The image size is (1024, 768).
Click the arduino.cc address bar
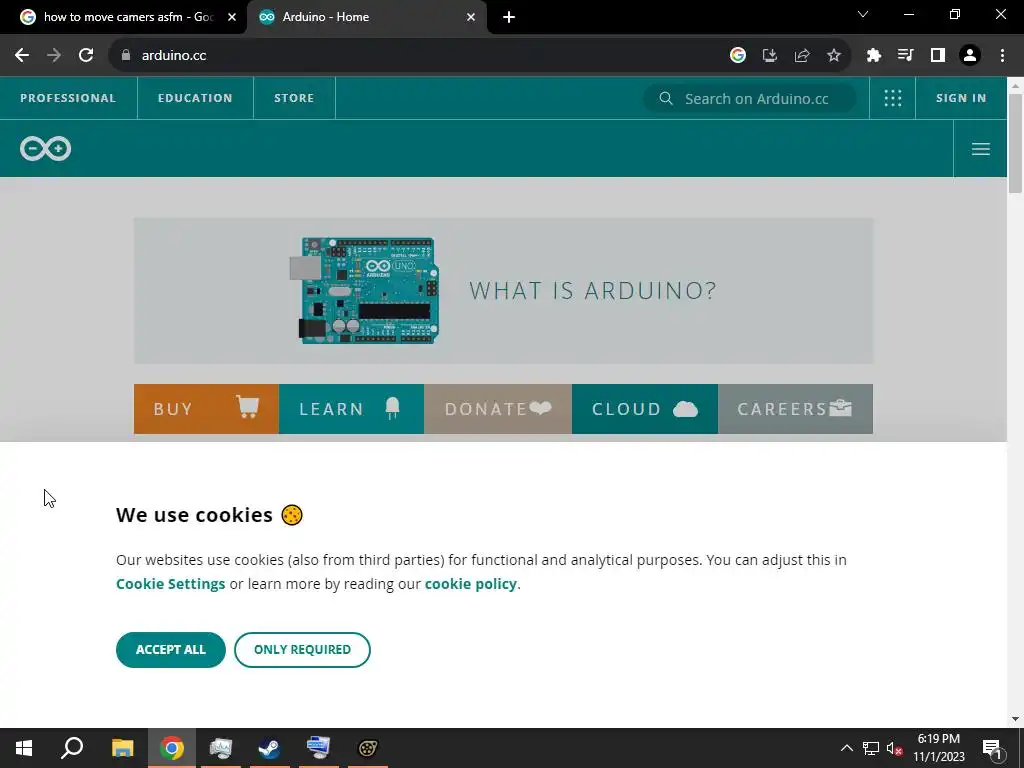click(x=418, y=56)
